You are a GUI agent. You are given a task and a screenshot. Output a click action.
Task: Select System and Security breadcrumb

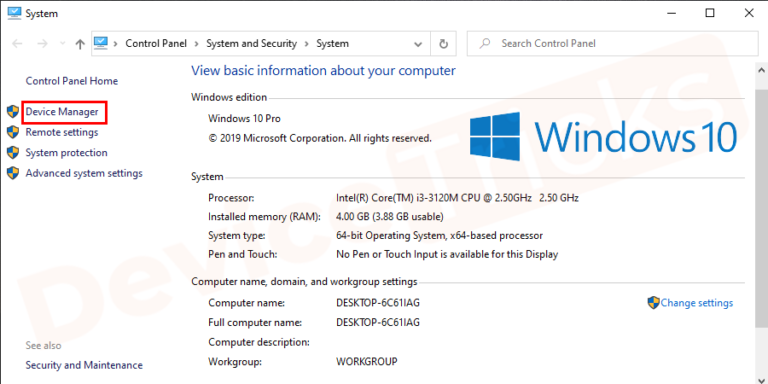click(251, 44)
